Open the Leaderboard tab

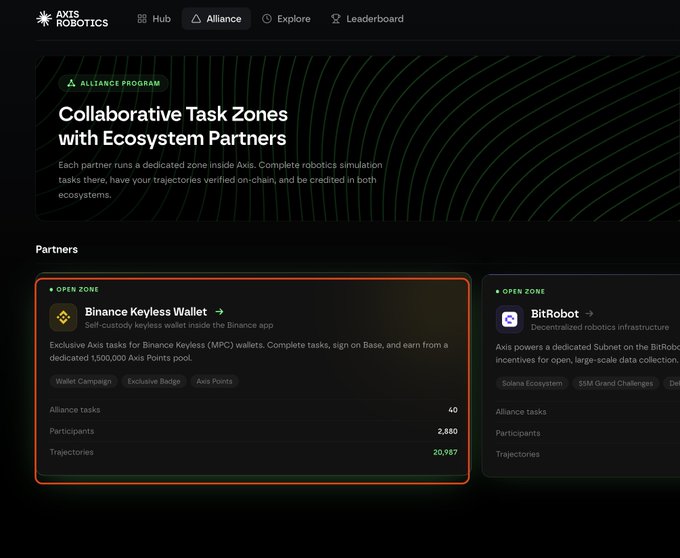pyautogui.click(x=367, y=19)
